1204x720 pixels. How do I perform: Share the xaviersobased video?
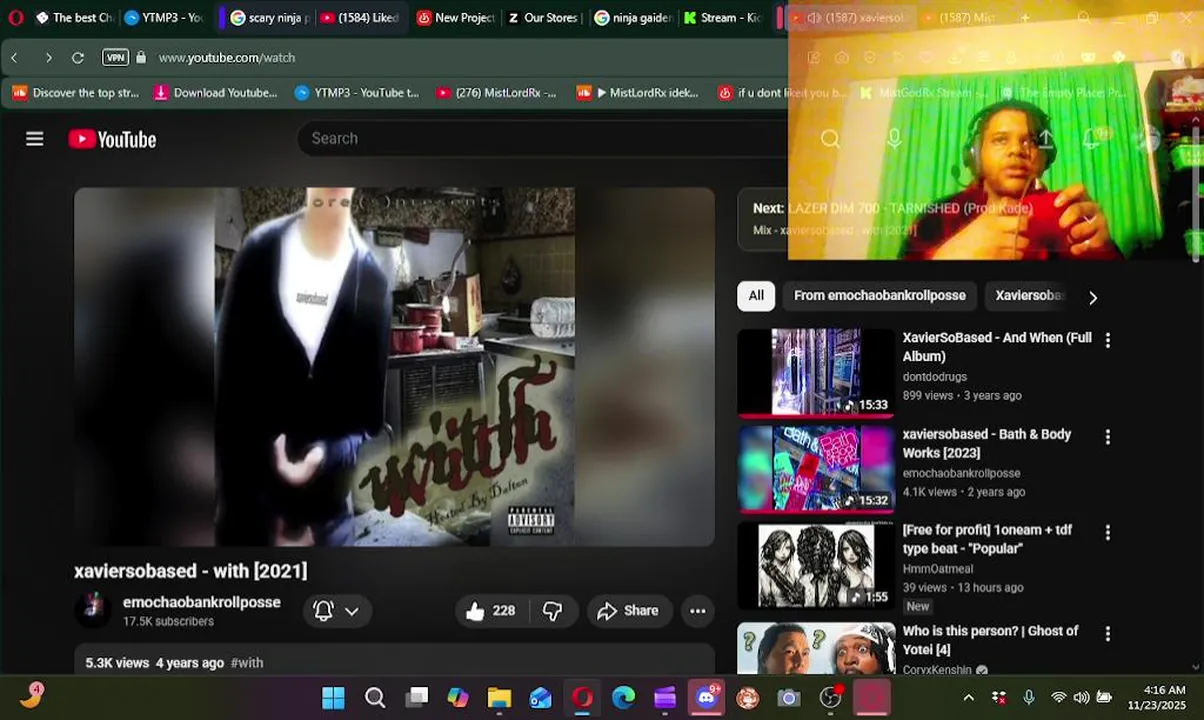pos(627,610)
